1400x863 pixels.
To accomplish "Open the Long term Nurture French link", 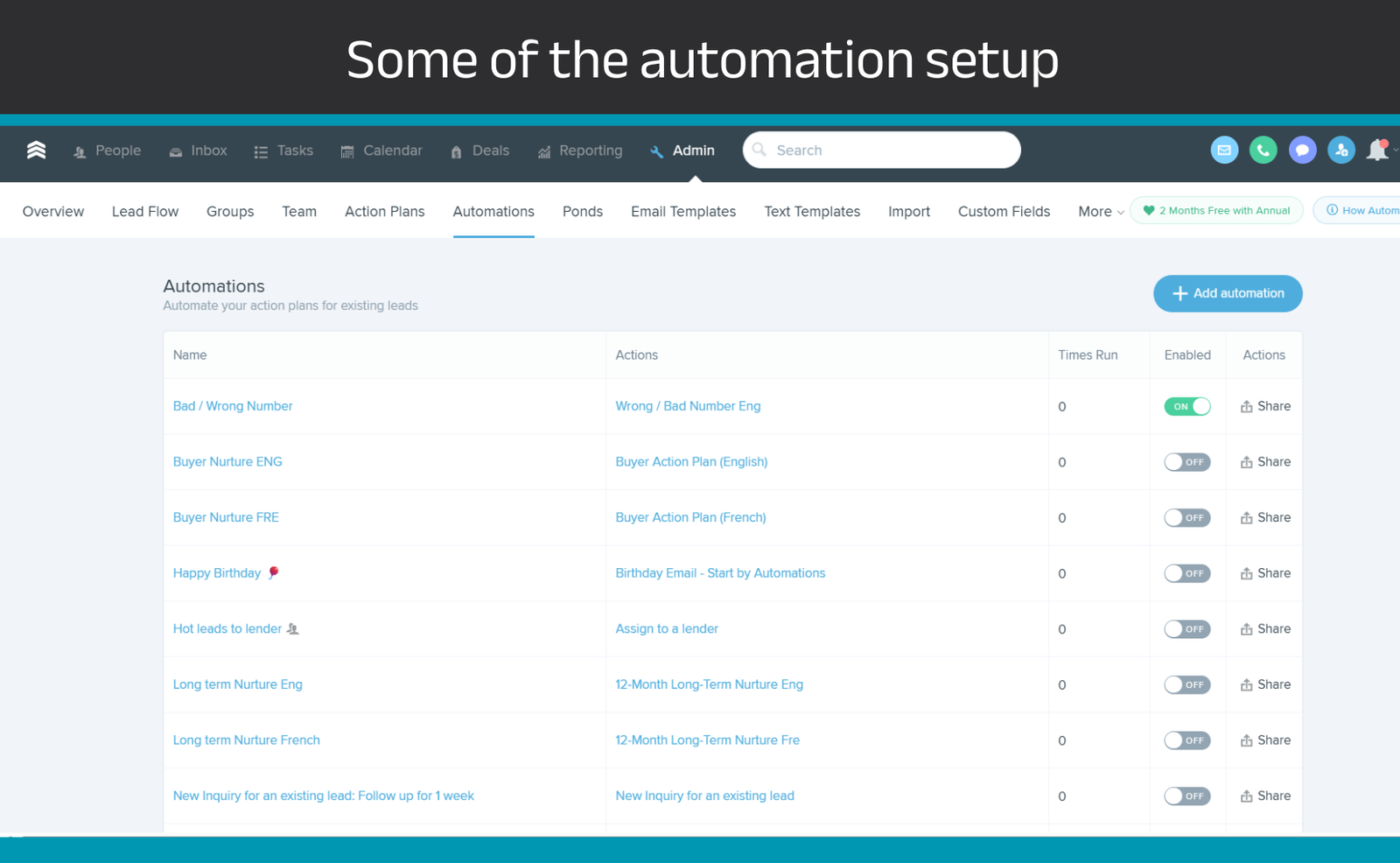I will click(x=246, y=740).
